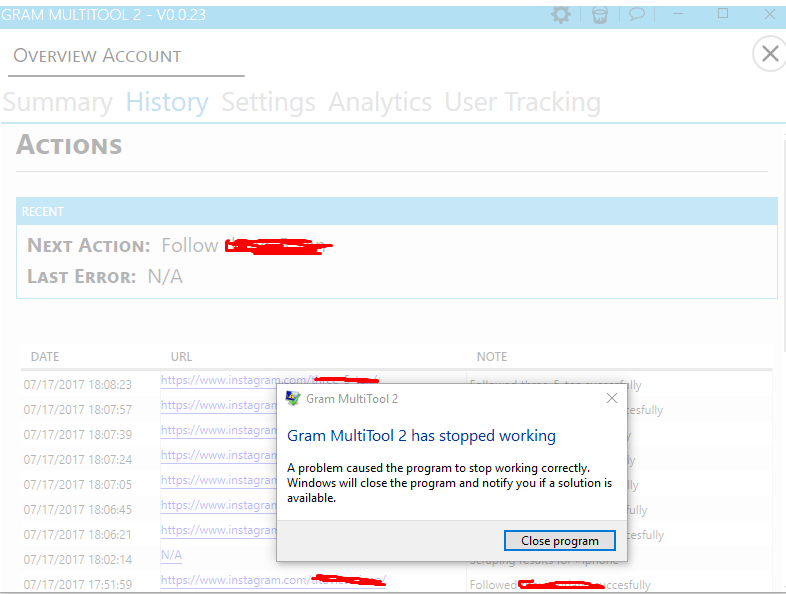Select date 07/17/2017 18:02:14
Image resolution: width=786 pixels, height=594 pixels.
click(78, 560)
